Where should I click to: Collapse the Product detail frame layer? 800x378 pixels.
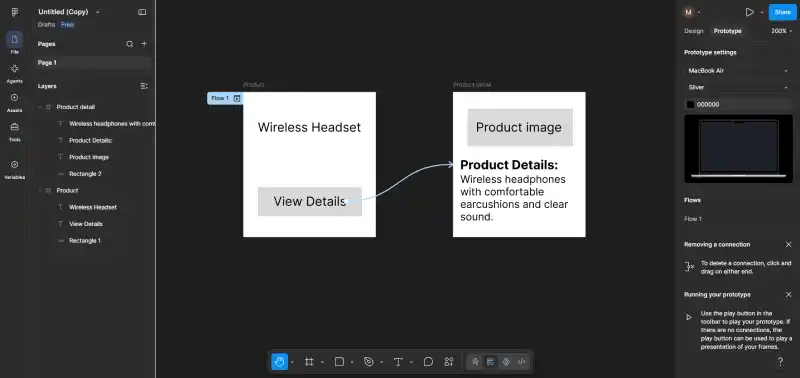point(40,107)
